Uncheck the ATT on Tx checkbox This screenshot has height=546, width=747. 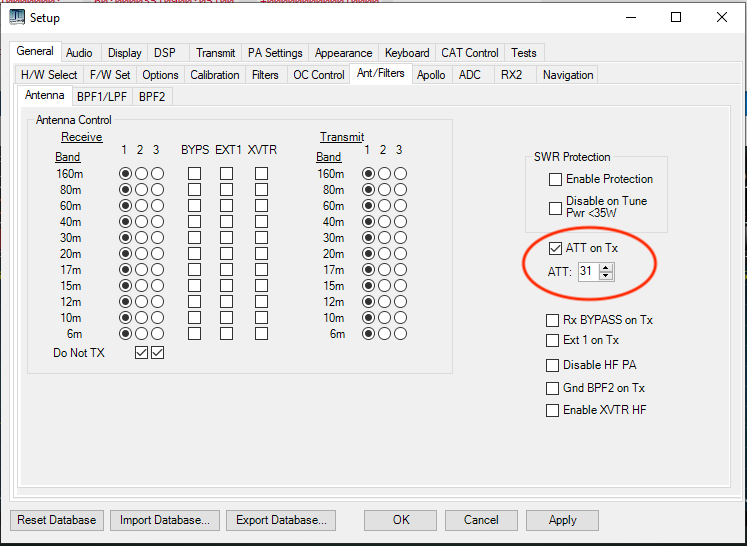(555, 249)
